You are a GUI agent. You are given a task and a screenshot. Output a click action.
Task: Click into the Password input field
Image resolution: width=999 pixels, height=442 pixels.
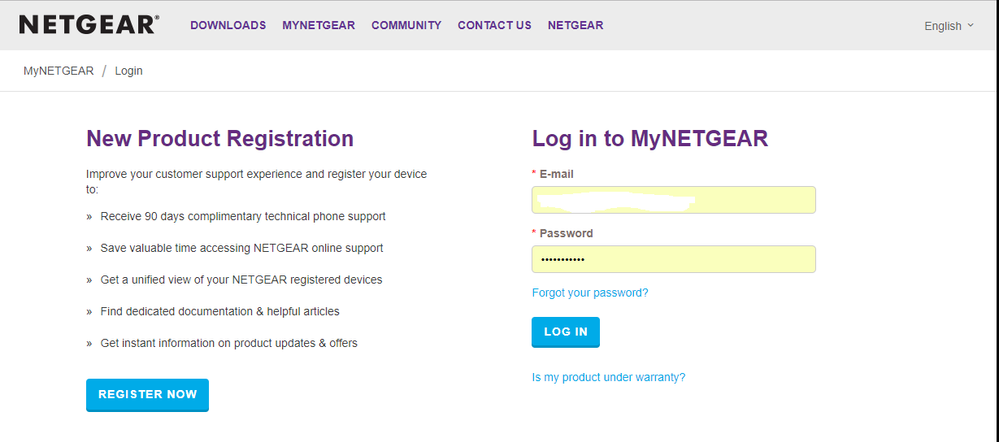pyautogui.click(x=673, y=260)
